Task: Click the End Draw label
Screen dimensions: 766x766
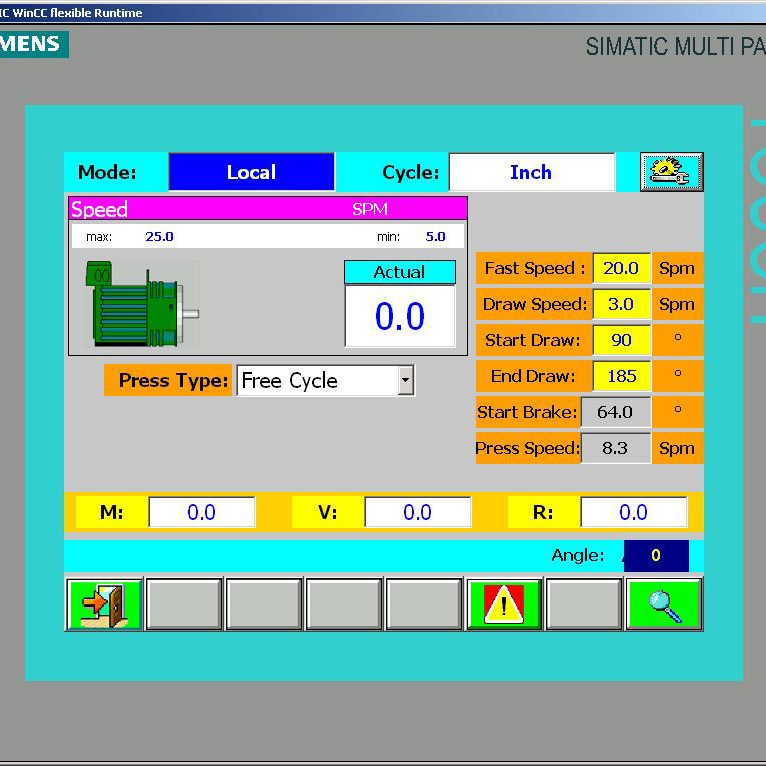Action: coord(534,376)
